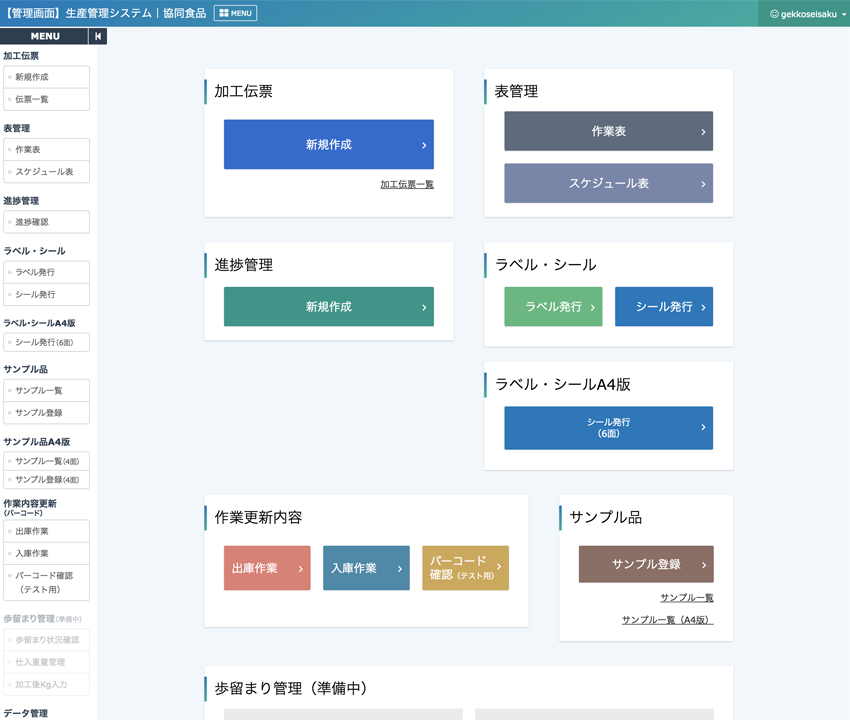This screenshot has width=850, height=720.
Task: Select the red 出庫作業 button
Action: tap(267, 568)
